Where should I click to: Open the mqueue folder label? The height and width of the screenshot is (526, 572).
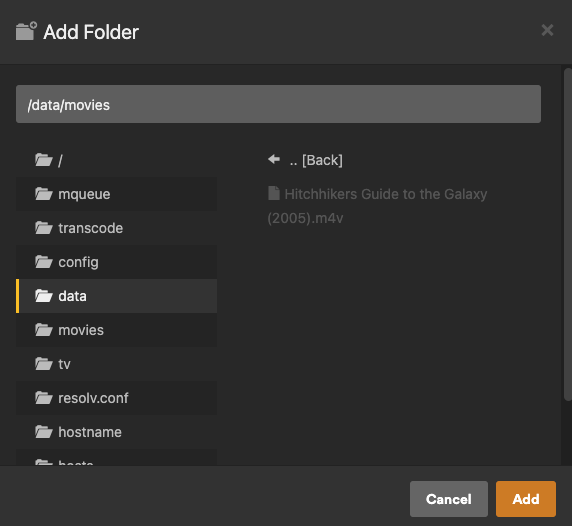[x=84, y=194]
